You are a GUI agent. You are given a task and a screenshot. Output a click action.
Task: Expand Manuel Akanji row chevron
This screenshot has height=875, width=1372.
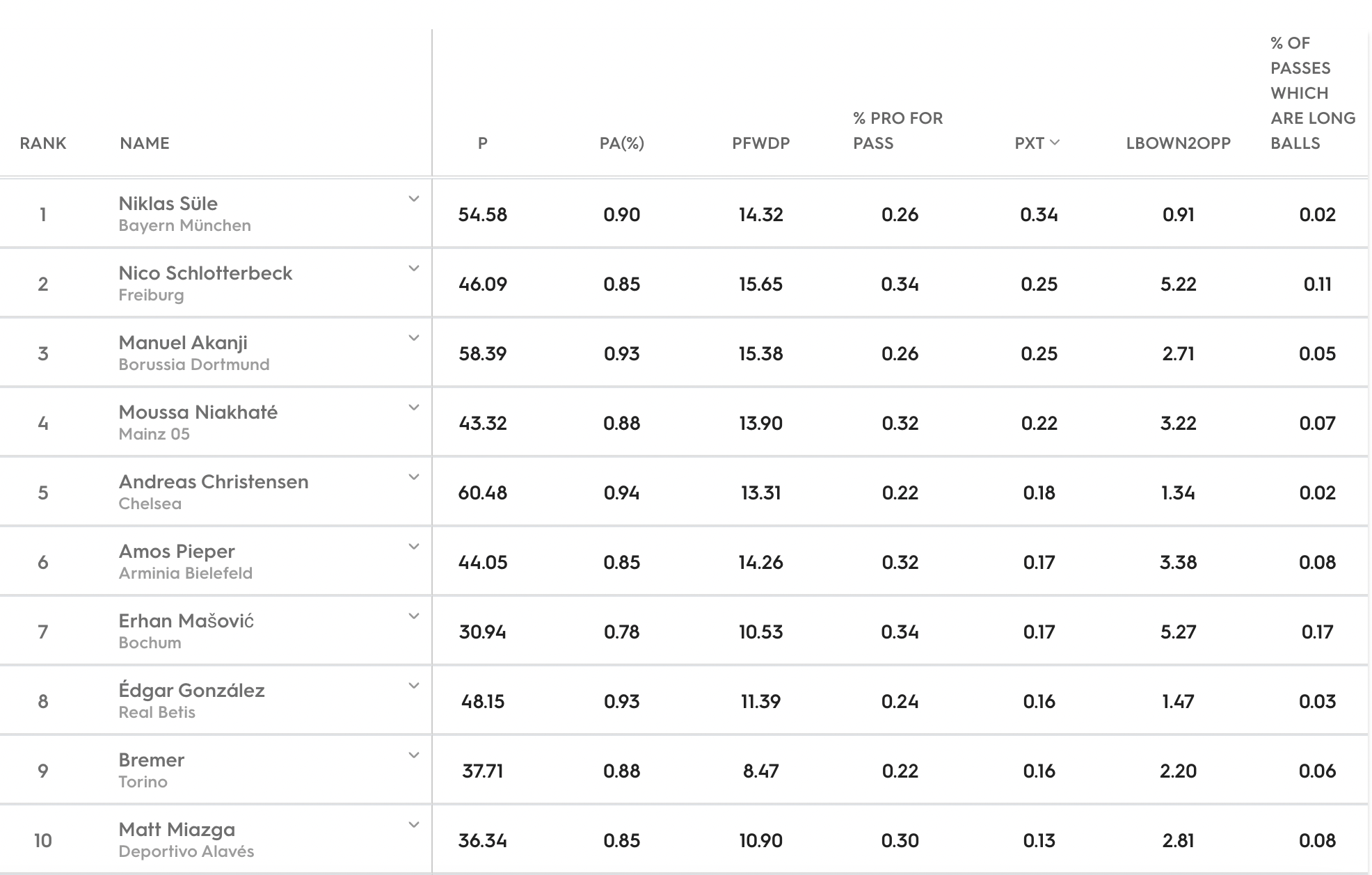click(x=414, y=338)
